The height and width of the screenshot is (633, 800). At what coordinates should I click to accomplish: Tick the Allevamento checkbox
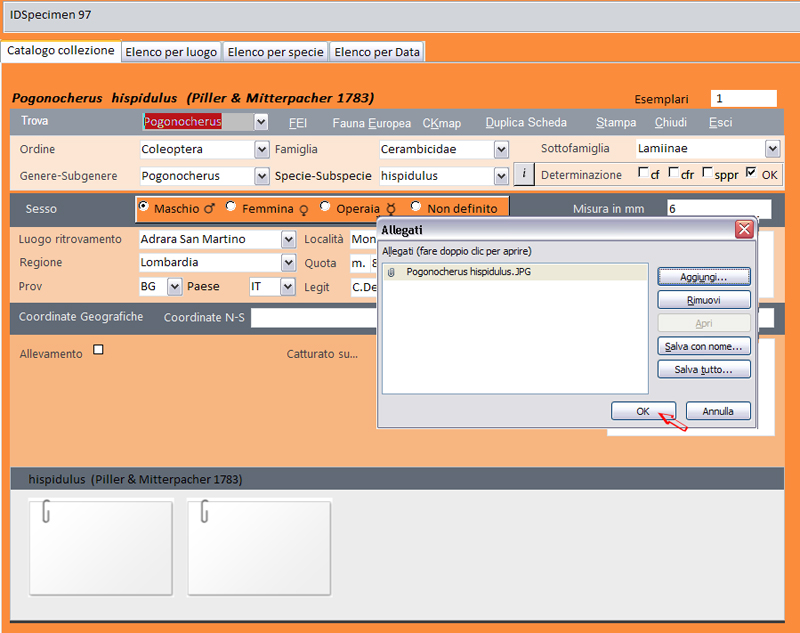[x=98, y=350]
